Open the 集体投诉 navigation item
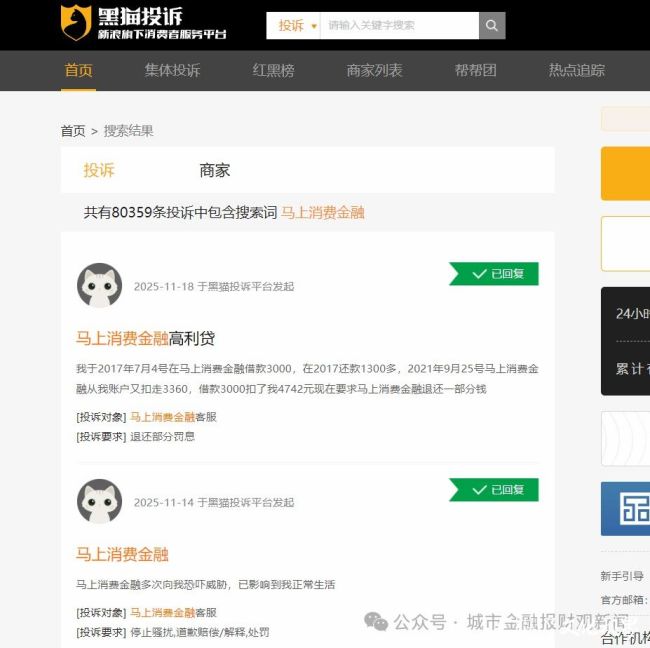The height and width of the screenshot is (648, 650). coord(172,70)
